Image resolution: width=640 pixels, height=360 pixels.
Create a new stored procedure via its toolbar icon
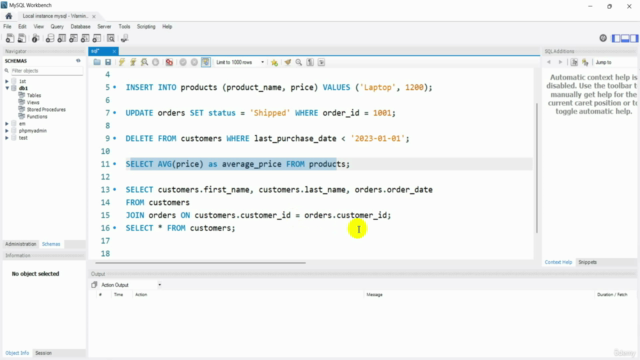pyautogui.click(x=85, y=38)
